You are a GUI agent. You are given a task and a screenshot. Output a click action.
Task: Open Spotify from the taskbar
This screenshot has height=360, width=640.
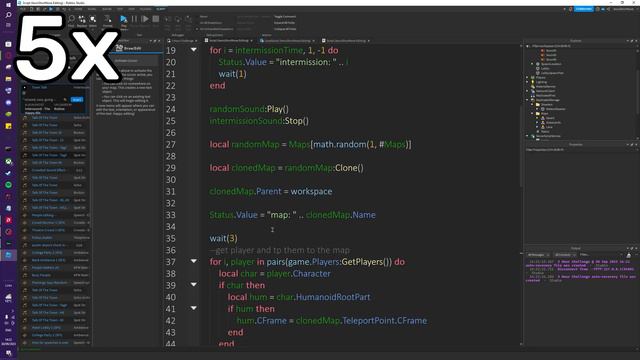[x=8, y=185]
